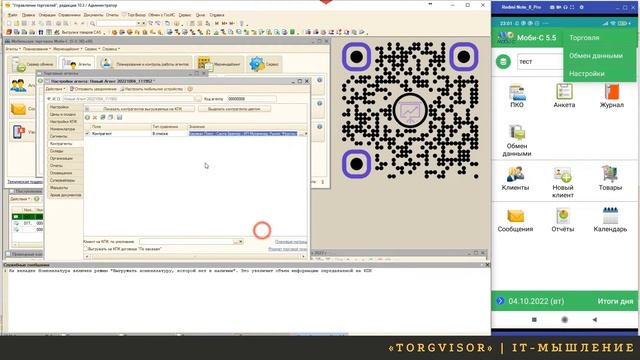Click the Сервер обмена large toolbar button

coord(32,64)
